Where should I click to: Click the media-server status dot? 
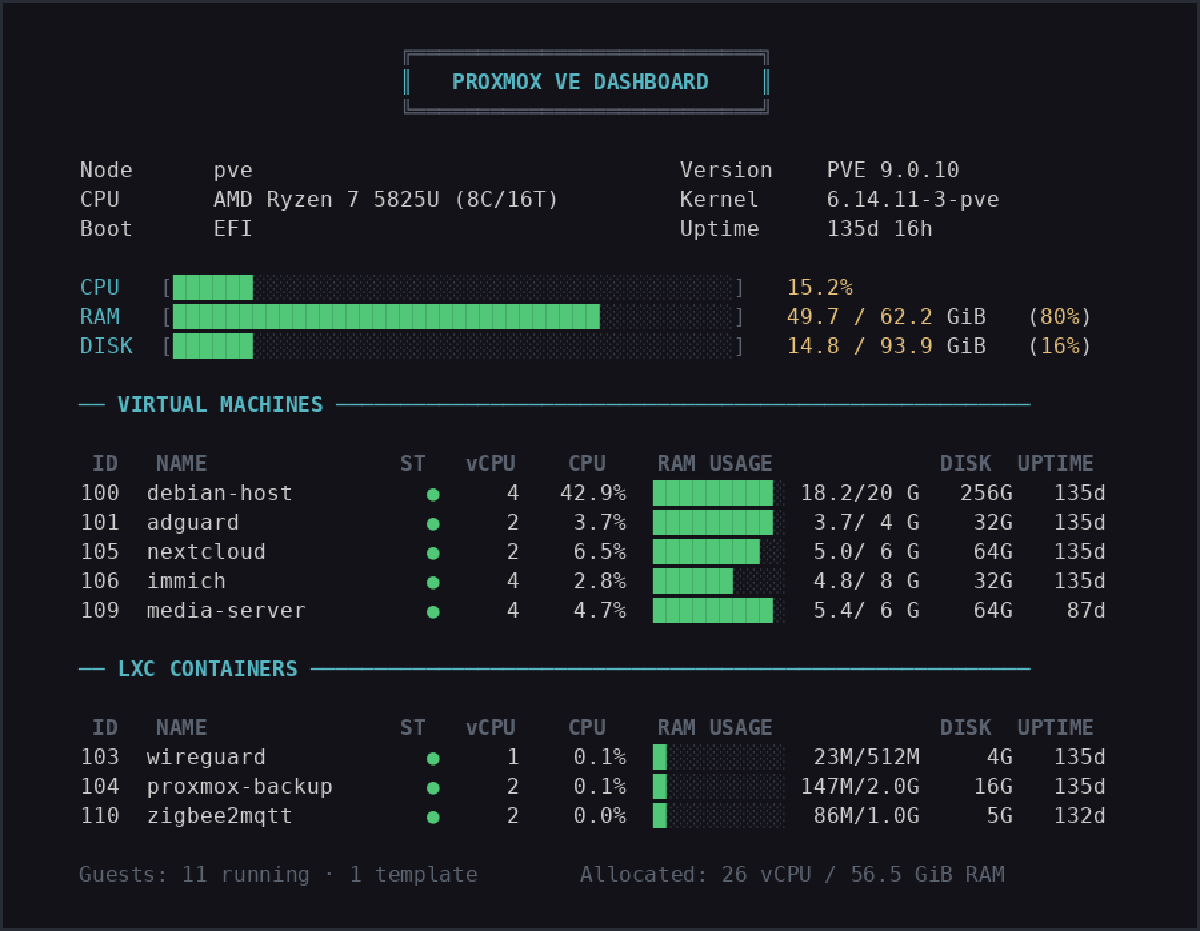click(x=433, y=611)
